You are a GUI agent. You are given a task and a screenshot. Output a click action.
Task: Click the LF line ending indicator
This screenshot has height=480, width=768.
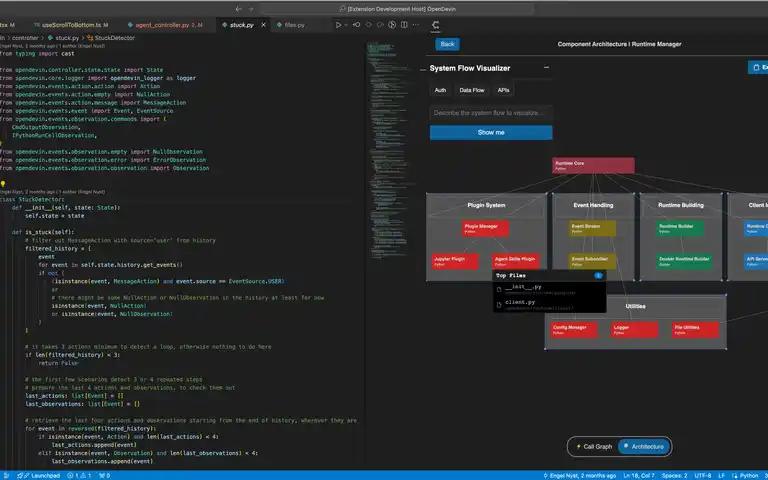(x=721, y=476)
